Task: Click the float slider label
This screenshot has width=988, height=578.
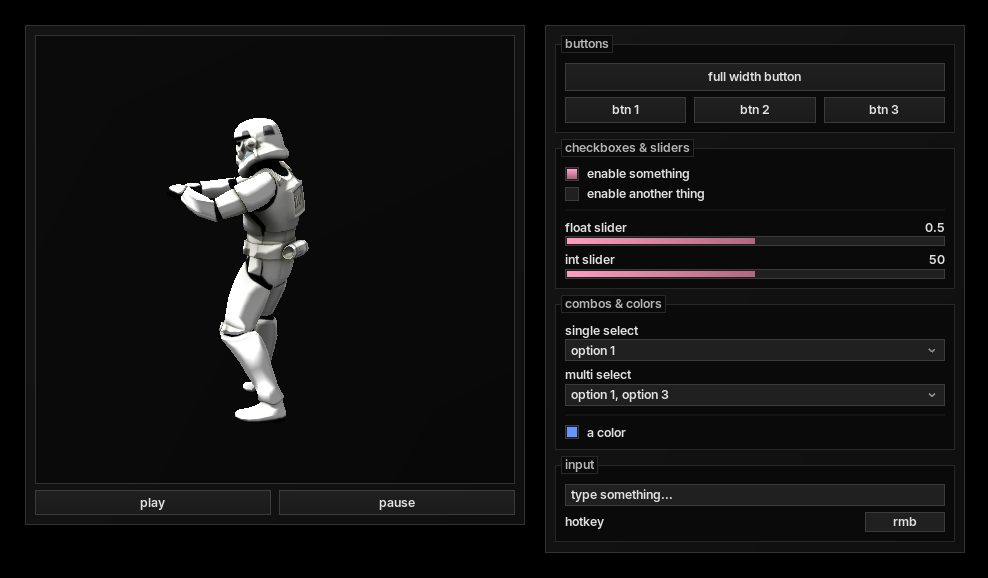Action: click(x=595, y=228)
